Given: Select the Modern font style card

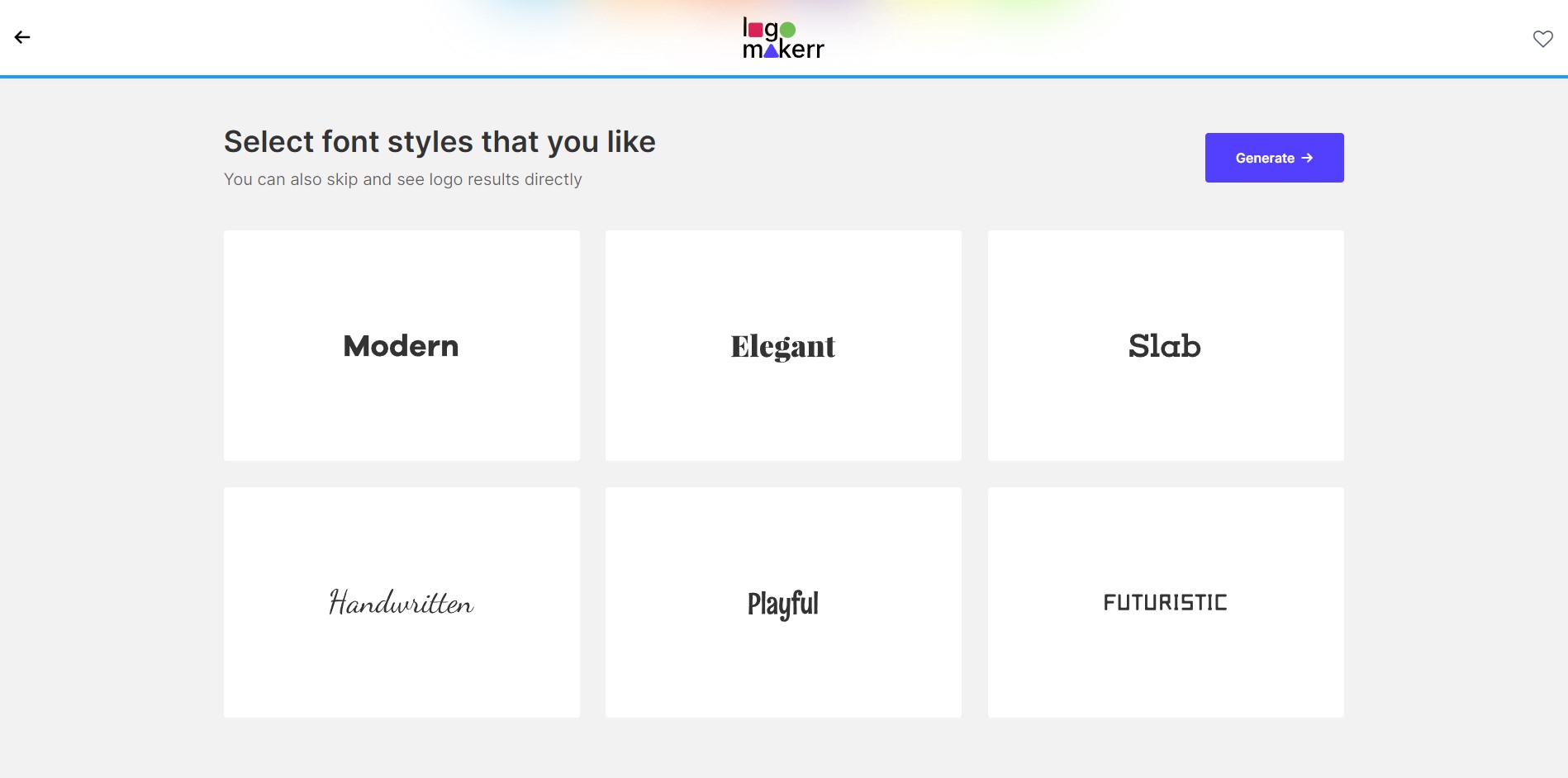Looking at the screenshot, I should click(x=402, y=345).
